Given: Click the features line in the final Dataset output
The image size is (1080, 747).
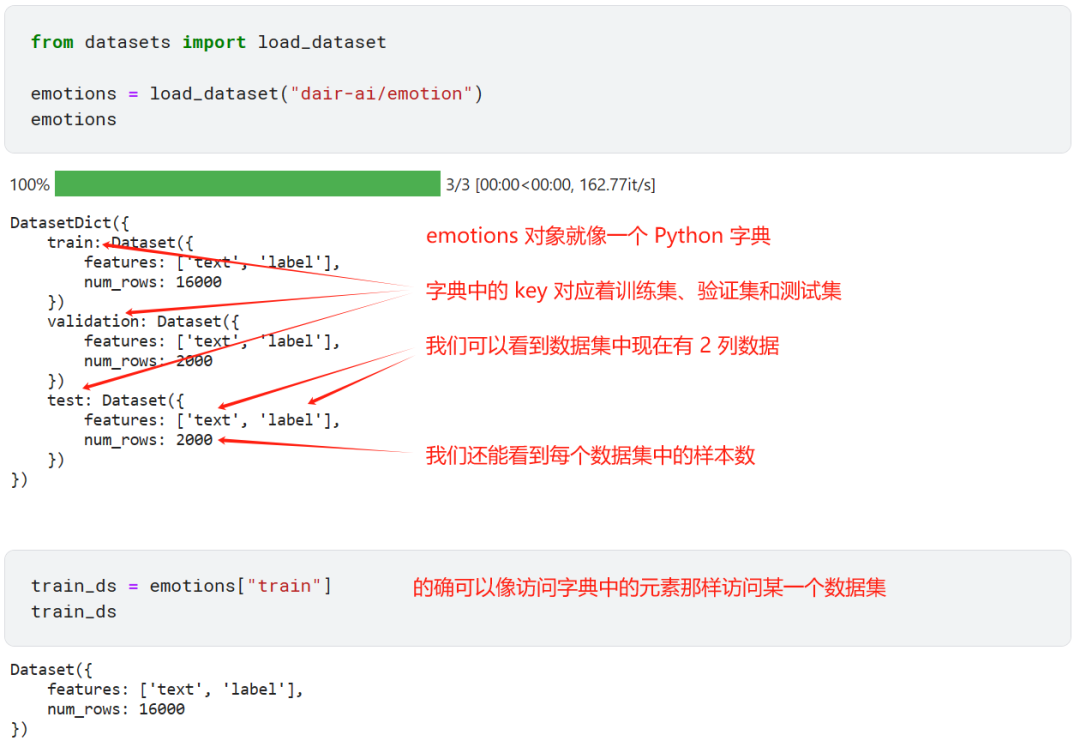Looking at the screenshot, I should tap(175, 689).
